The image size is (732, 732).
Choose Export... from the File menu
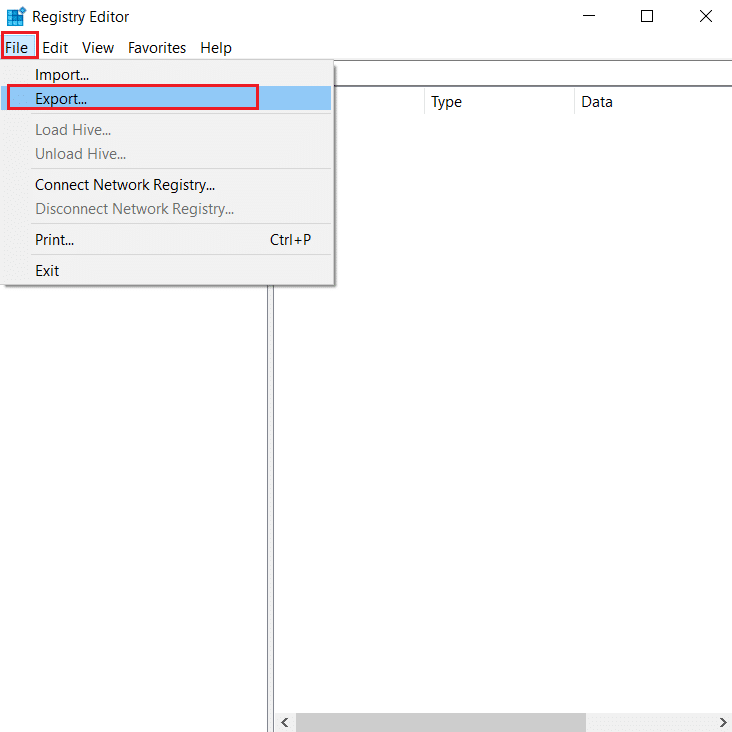(x=167, y=99)
